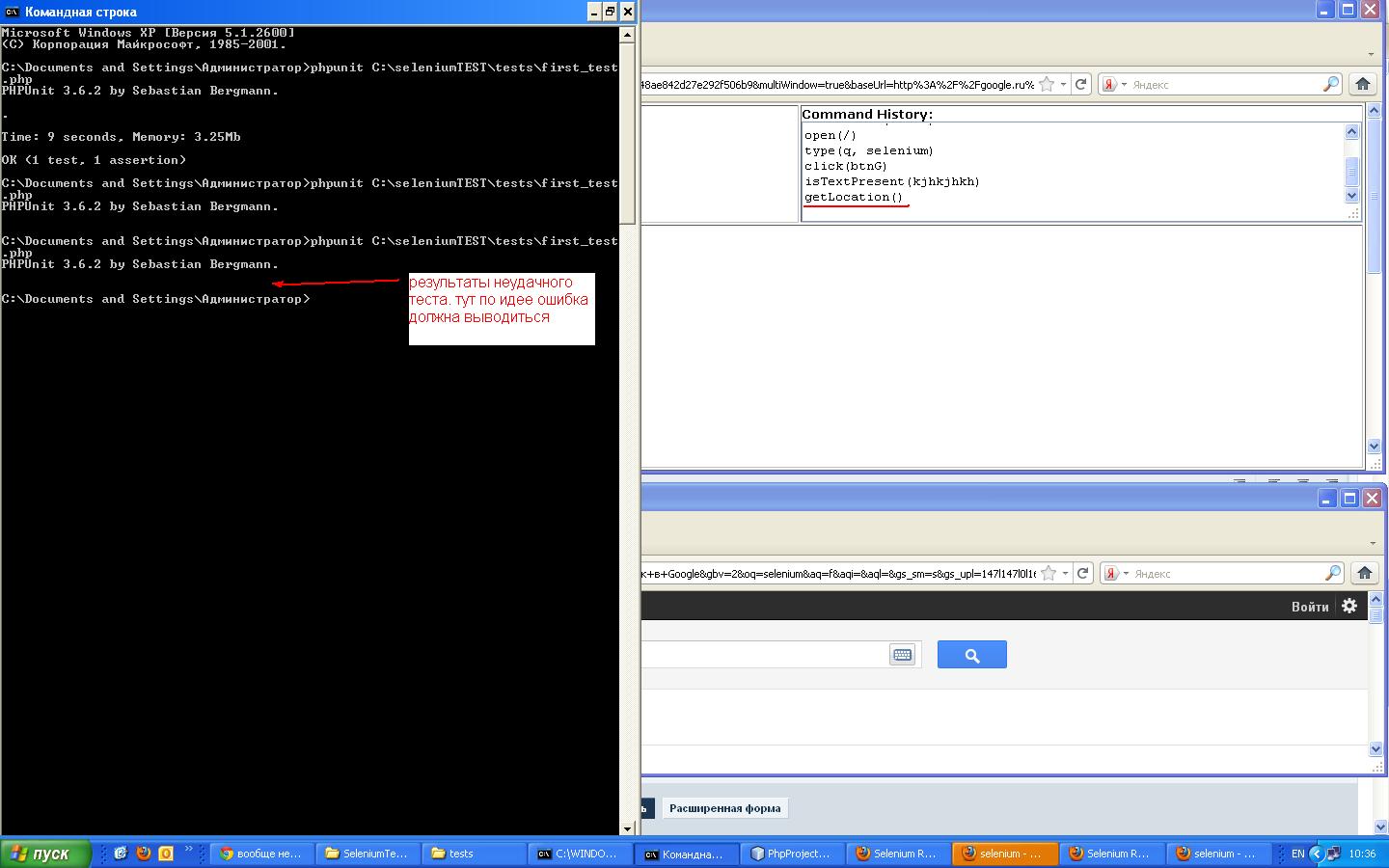Bookmark page with star in Selenium Command History window
Image resolution: width=1389 pixels, height=868 pixels.
coord(1047,84)
